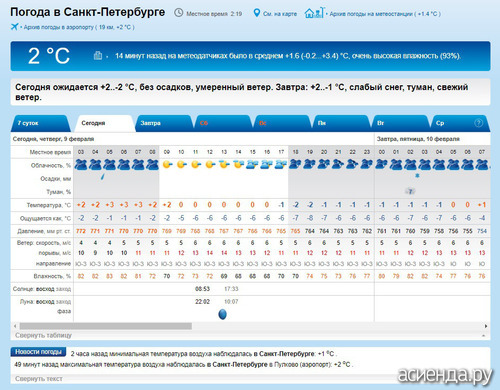Click the moonrise time 22:02
Screen dimensions: 500x390
click(x=202, y=302)
